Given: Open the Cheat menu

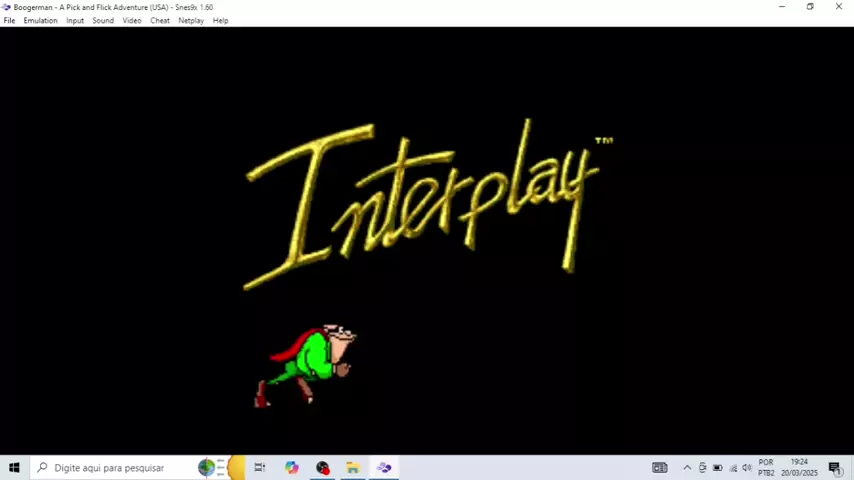Looking at the screenshot, I should coord(160,21).
